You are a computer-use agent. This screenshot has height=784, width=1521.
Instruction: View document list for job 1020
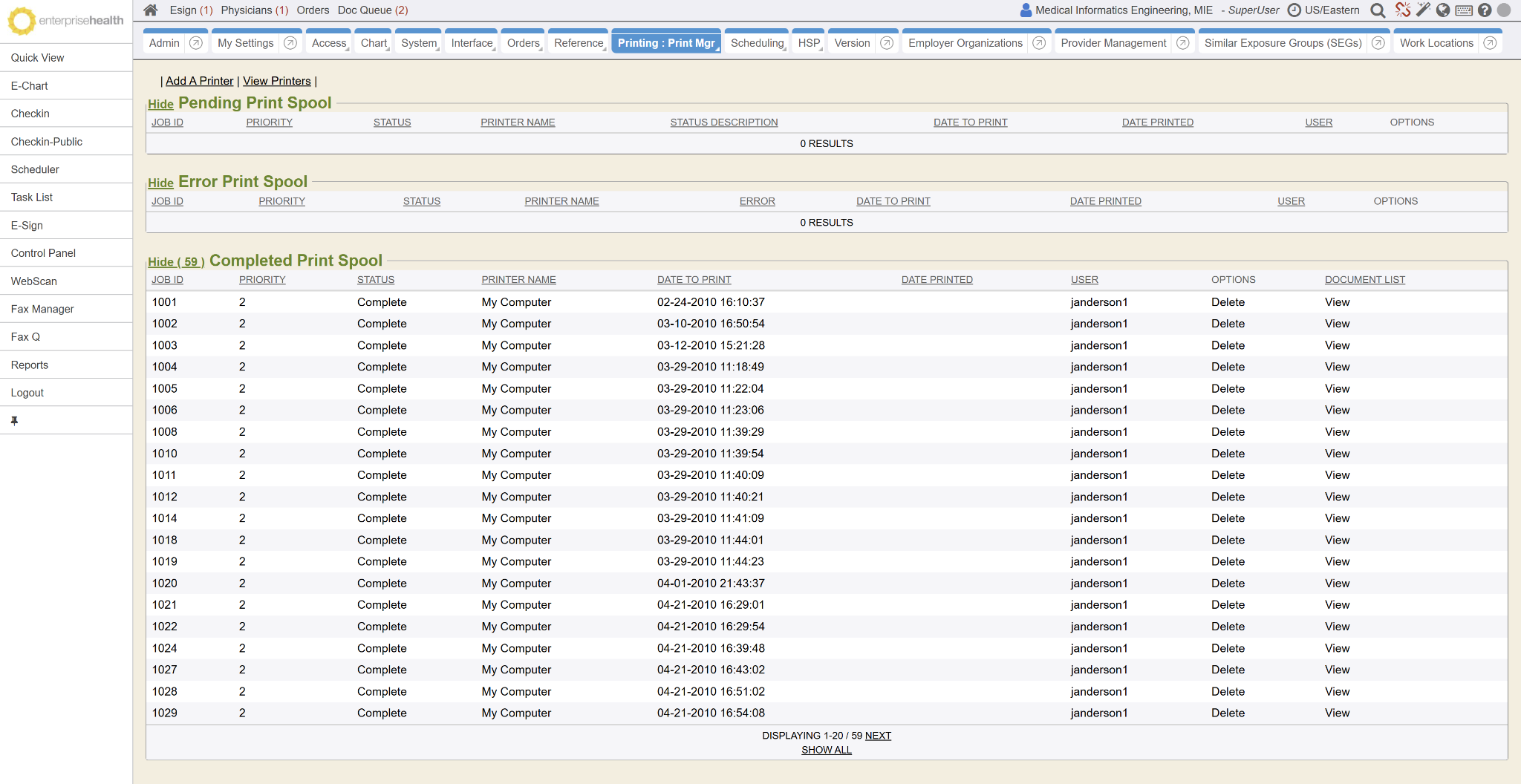point(1337,584)
